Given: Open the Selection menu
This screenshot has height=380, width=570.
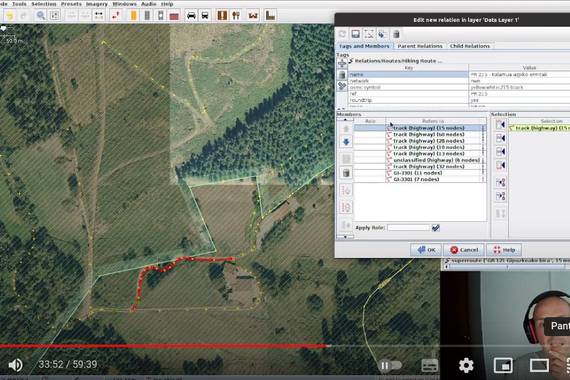Looking at the screenshot, I should coord(44,4).
